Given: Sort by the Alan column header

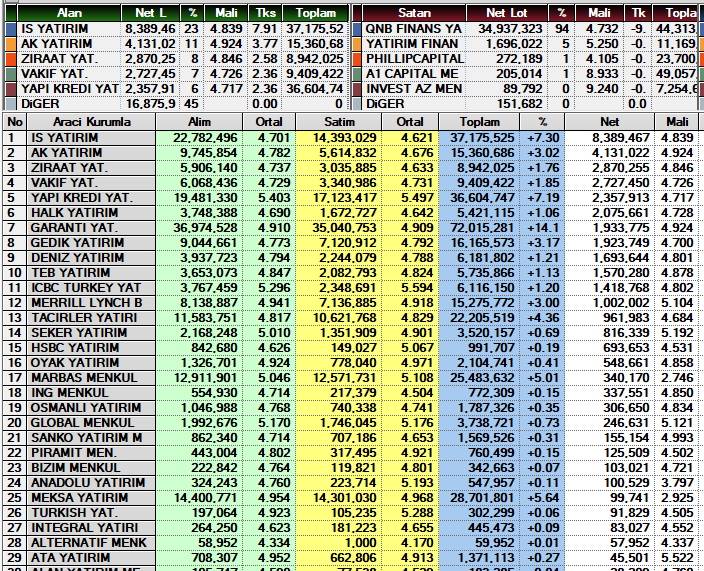Looking at the screenshot, I should (69, 13).
